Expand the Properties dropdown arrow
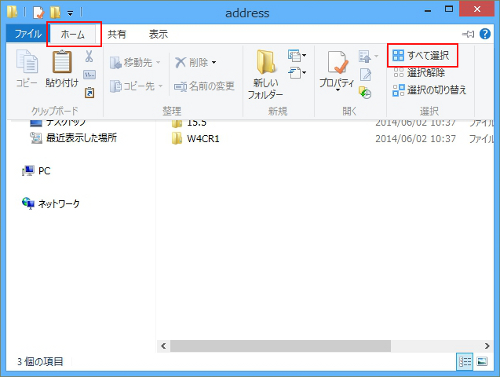This screenshot has width=500, height=377. click(x=337, y=90)
